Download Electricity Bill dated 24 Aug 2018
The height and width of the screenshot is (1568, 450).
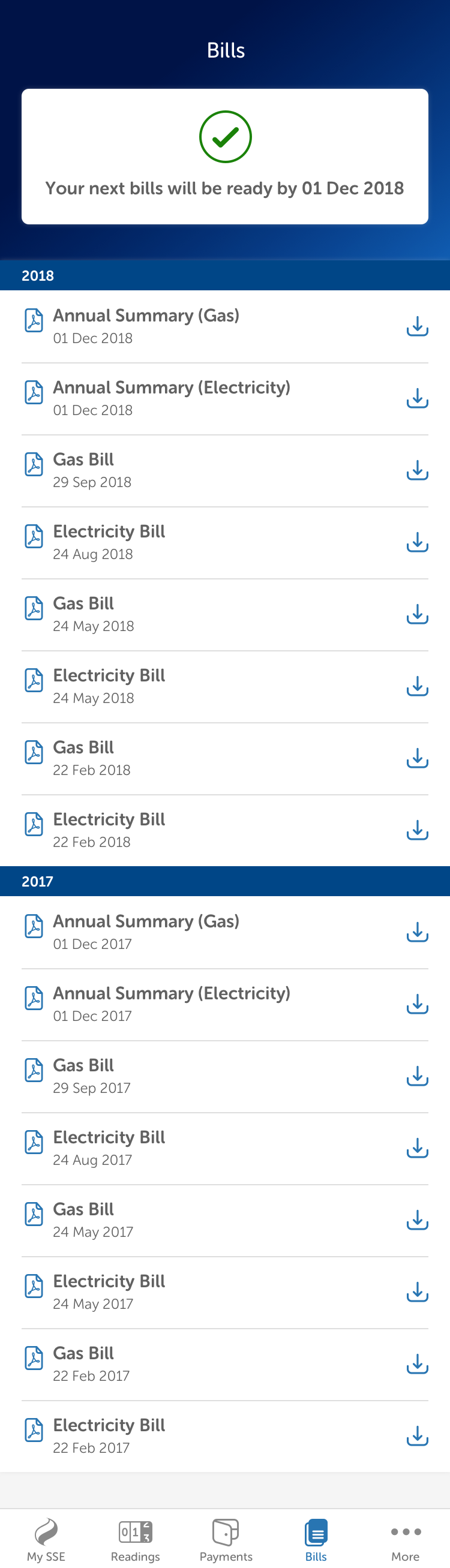tap(417, 542)
